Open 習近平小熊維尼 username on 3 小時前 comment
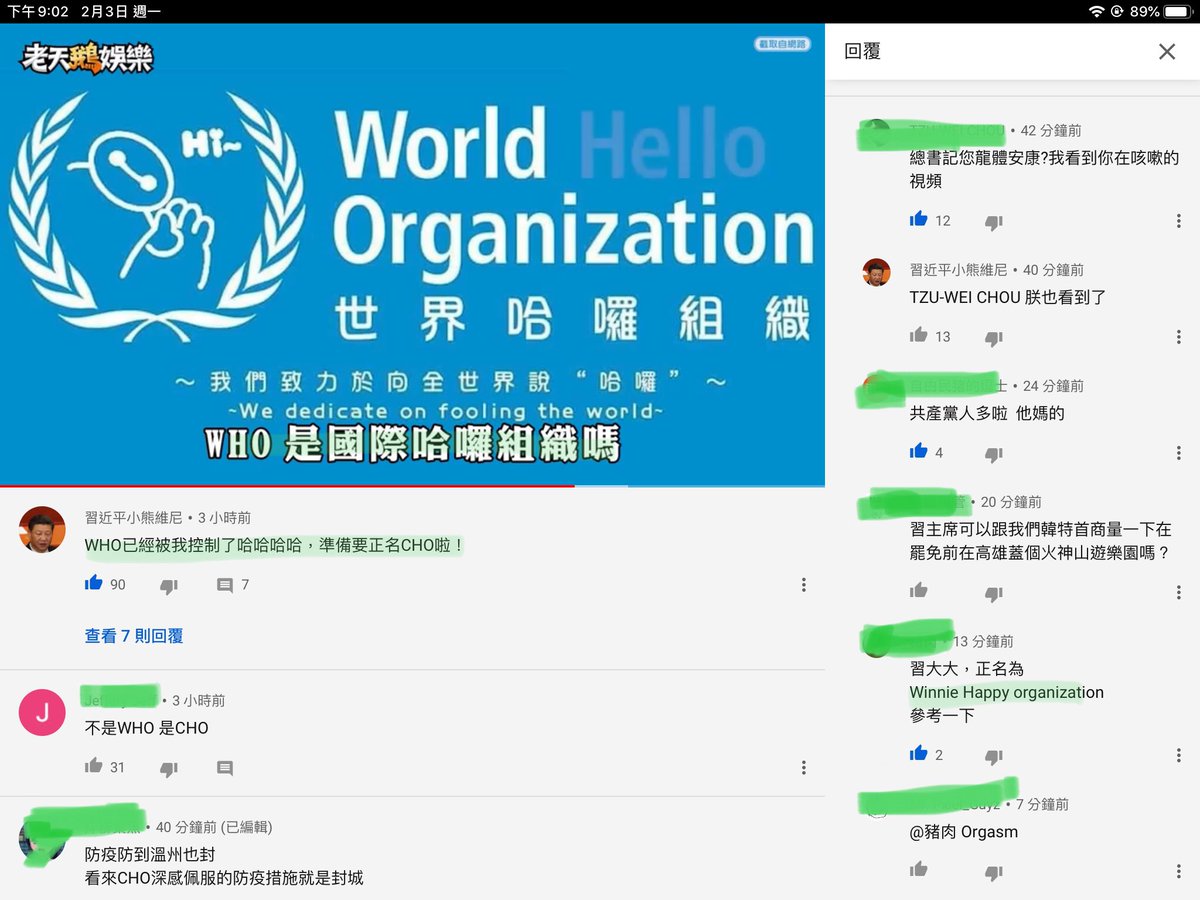Image resolution: width=1200 pixels, height=900 pixels. point(133,518)
